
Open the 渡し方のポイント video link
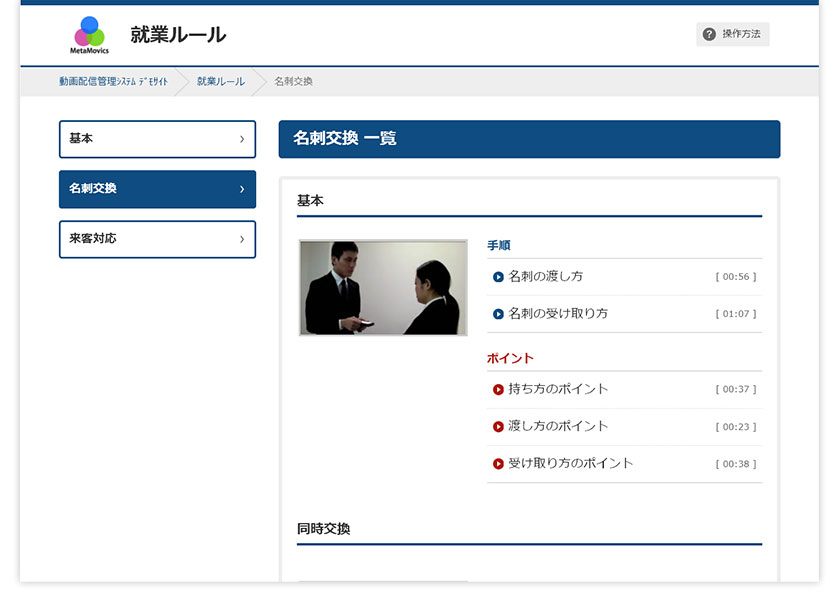[x=558, y=426]
